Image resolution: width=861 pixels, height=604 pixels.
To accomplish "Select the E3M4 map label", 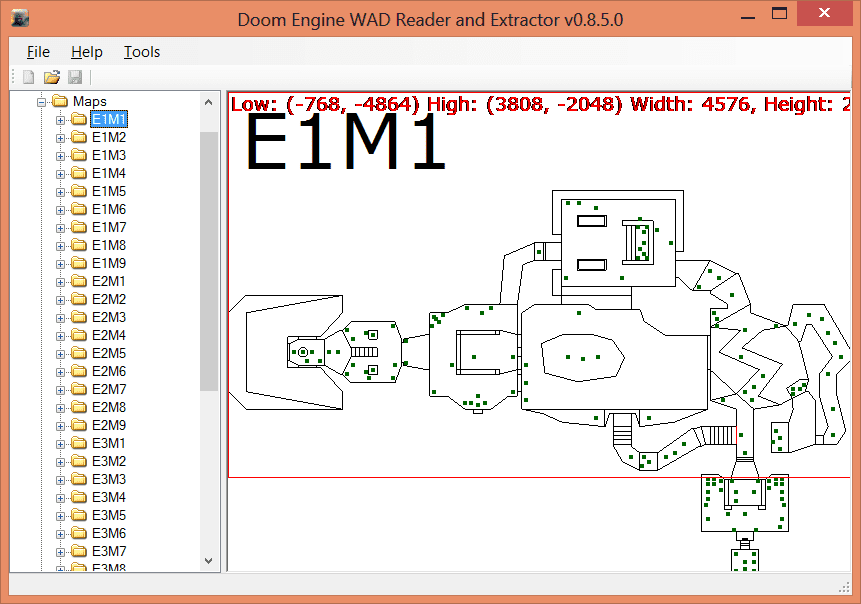I will pyautogui.click(x=109, y=497).
